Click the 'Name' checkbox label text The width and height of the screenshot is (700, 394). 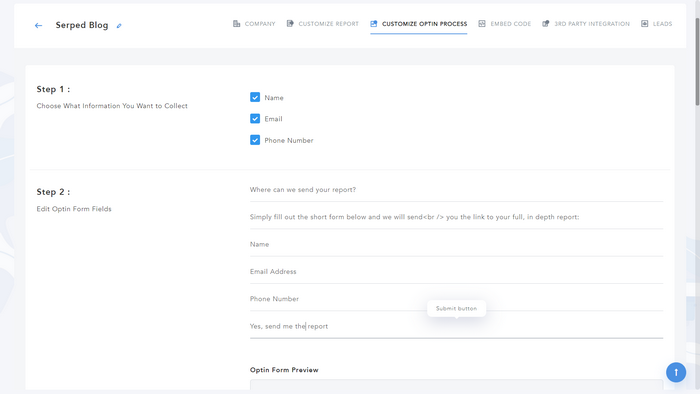[x=274, y=98]
